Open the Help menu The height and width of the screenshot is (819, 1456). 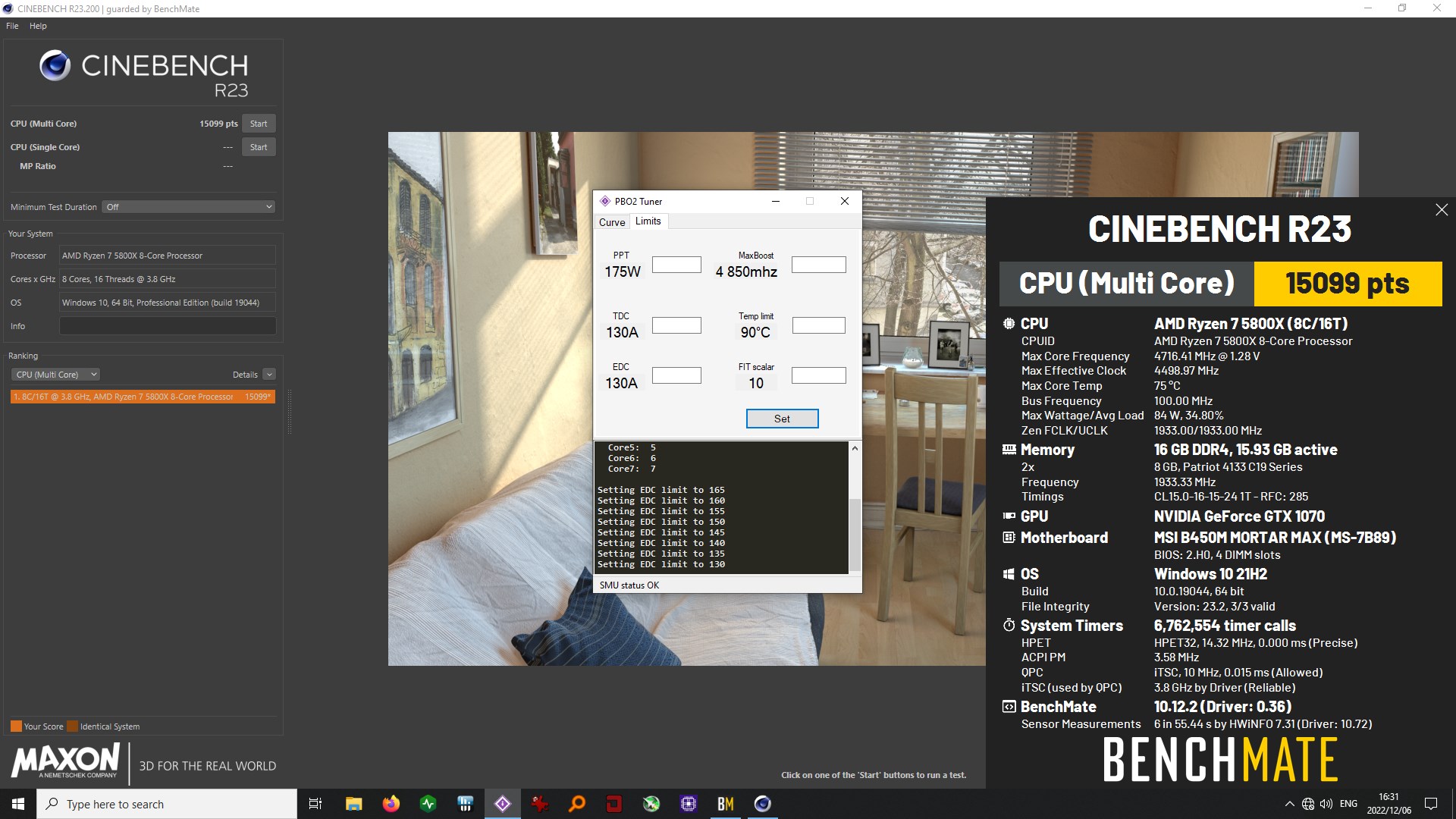click(x=38, y=26)
